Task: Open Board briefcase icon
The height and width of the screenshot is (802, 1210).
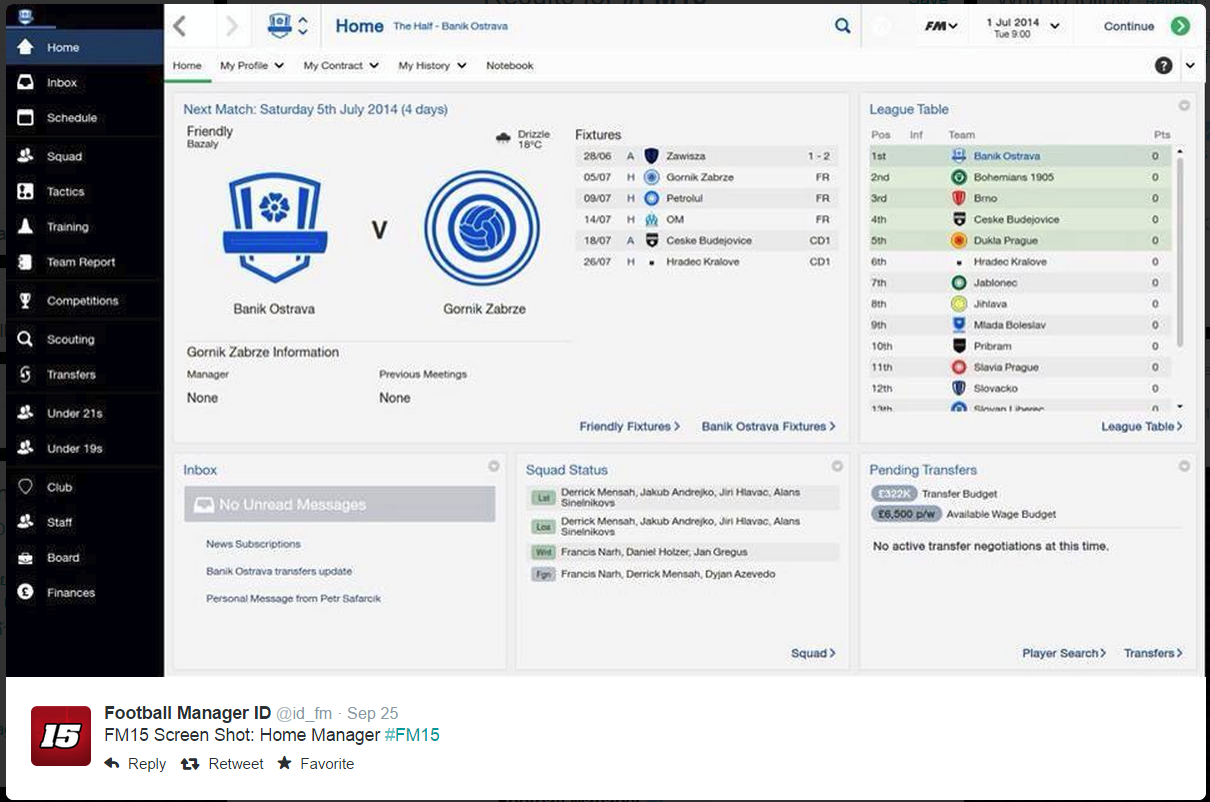Action: (26, 557)
